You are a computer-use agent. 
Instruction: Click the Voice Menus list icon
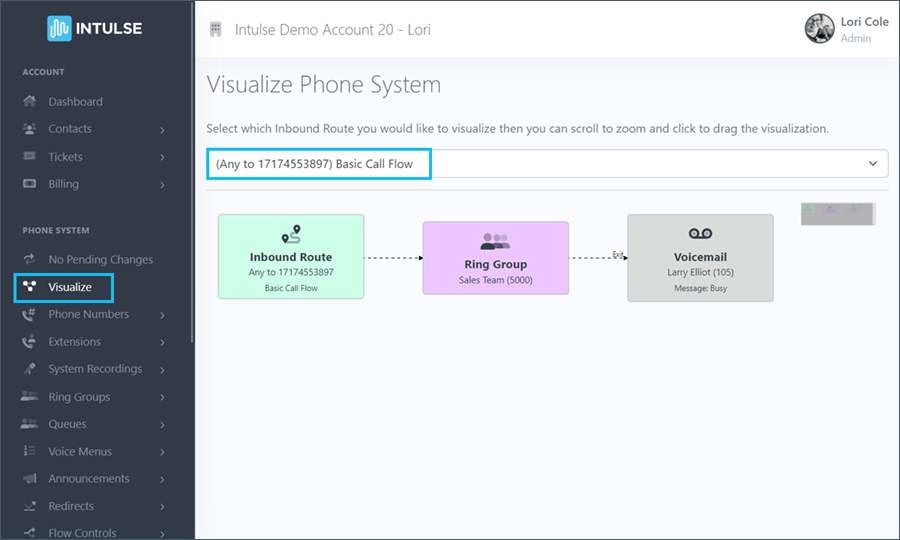(x=29, y=451)
